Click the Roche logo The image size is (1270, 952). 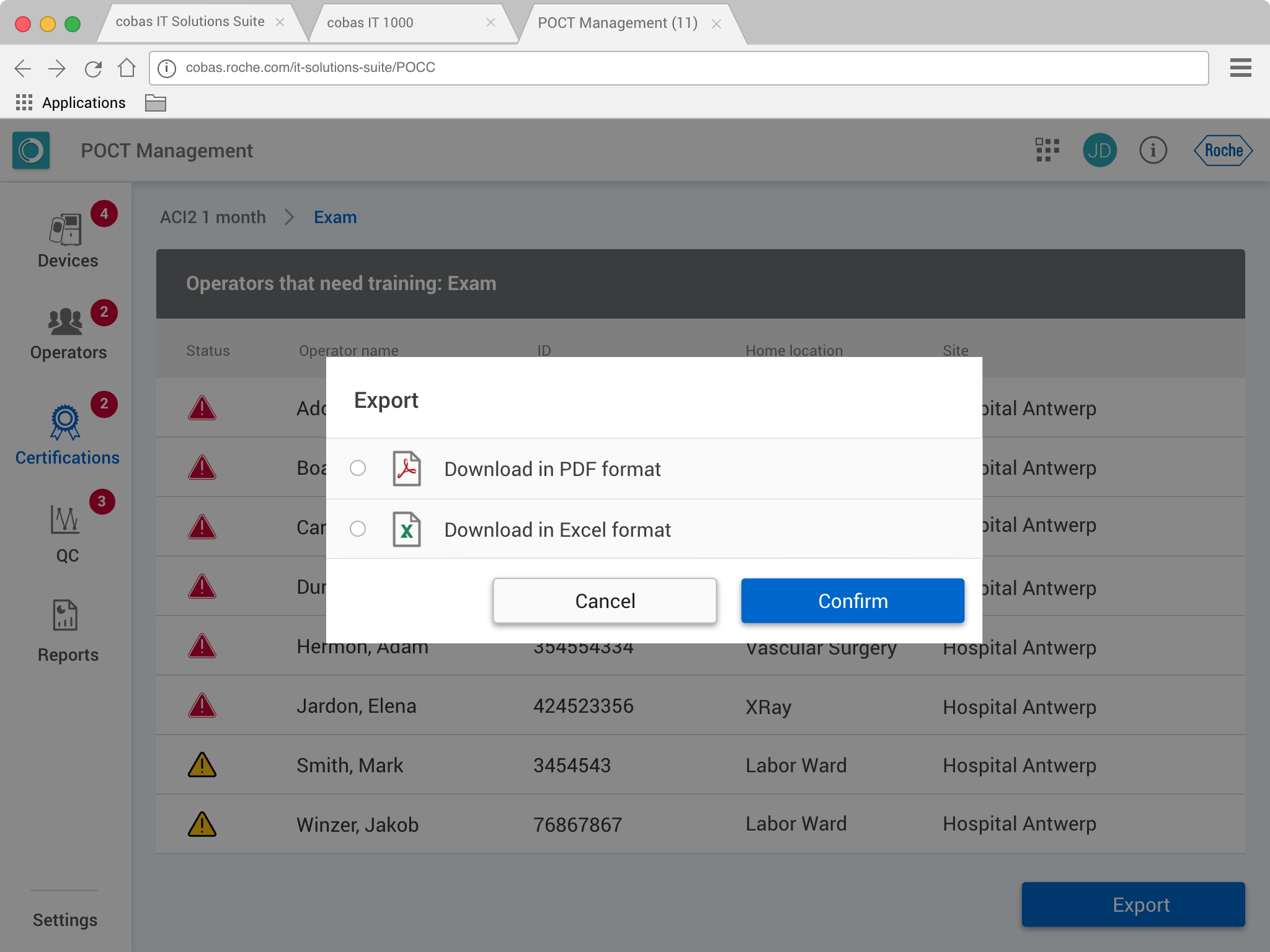coord(1223,150)
